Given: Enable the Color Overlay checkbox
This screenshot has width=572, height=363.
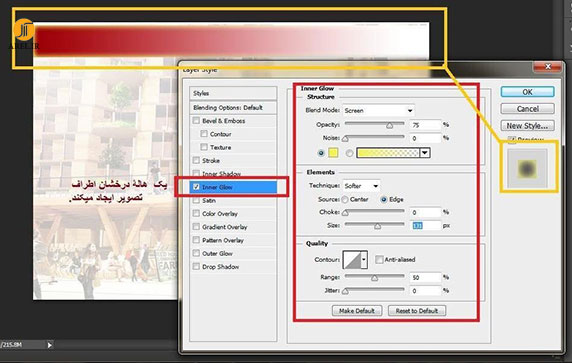Looking at the screenshot, I should click(196, 213).
